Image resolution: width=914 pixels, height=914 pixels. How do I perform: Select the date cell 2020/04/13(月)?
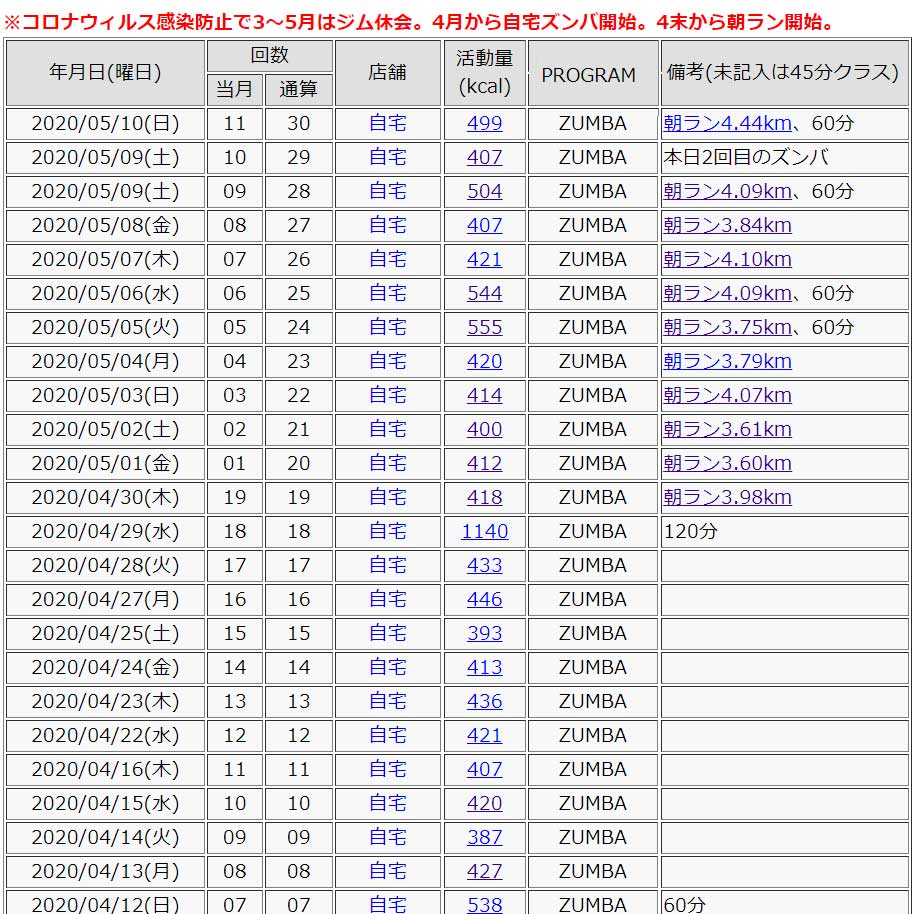tap(106, 871)
